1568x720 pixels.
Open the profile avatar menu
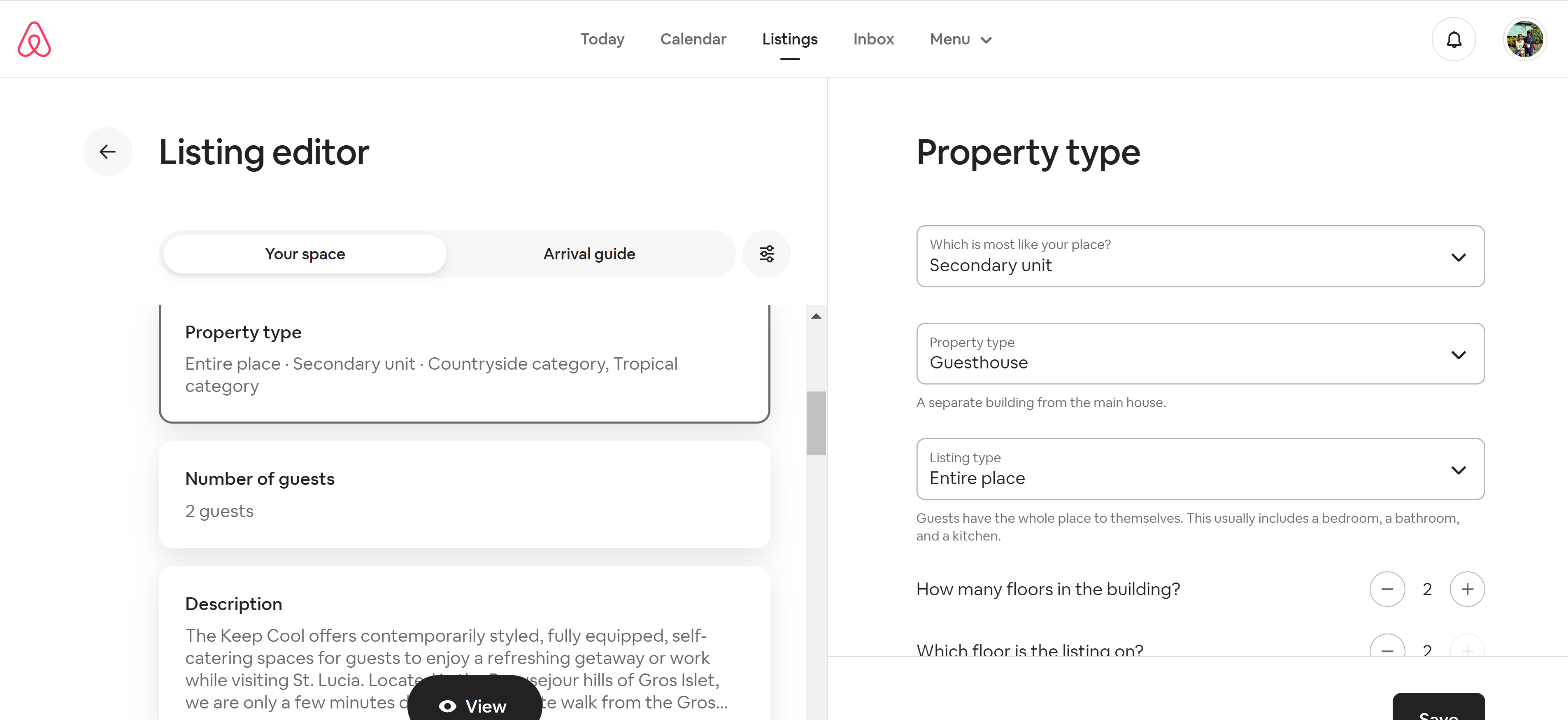1524,40
